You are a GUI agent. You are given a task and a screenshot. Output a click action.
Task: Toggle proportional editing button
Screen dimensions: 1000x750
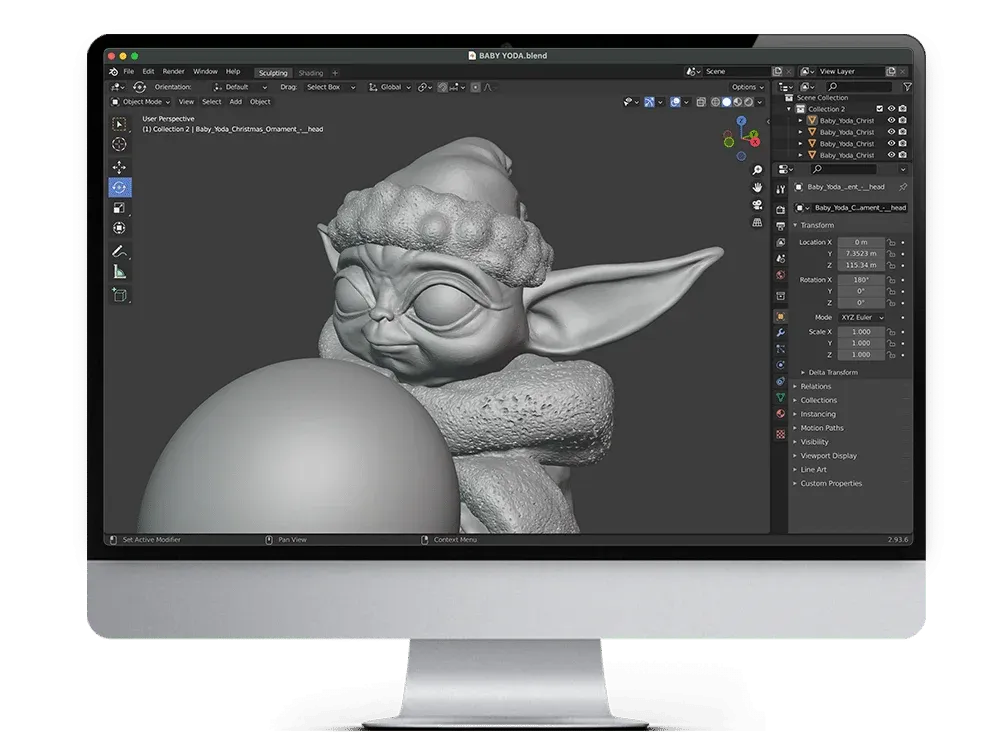pyautogui.click(x=476, y=87)
